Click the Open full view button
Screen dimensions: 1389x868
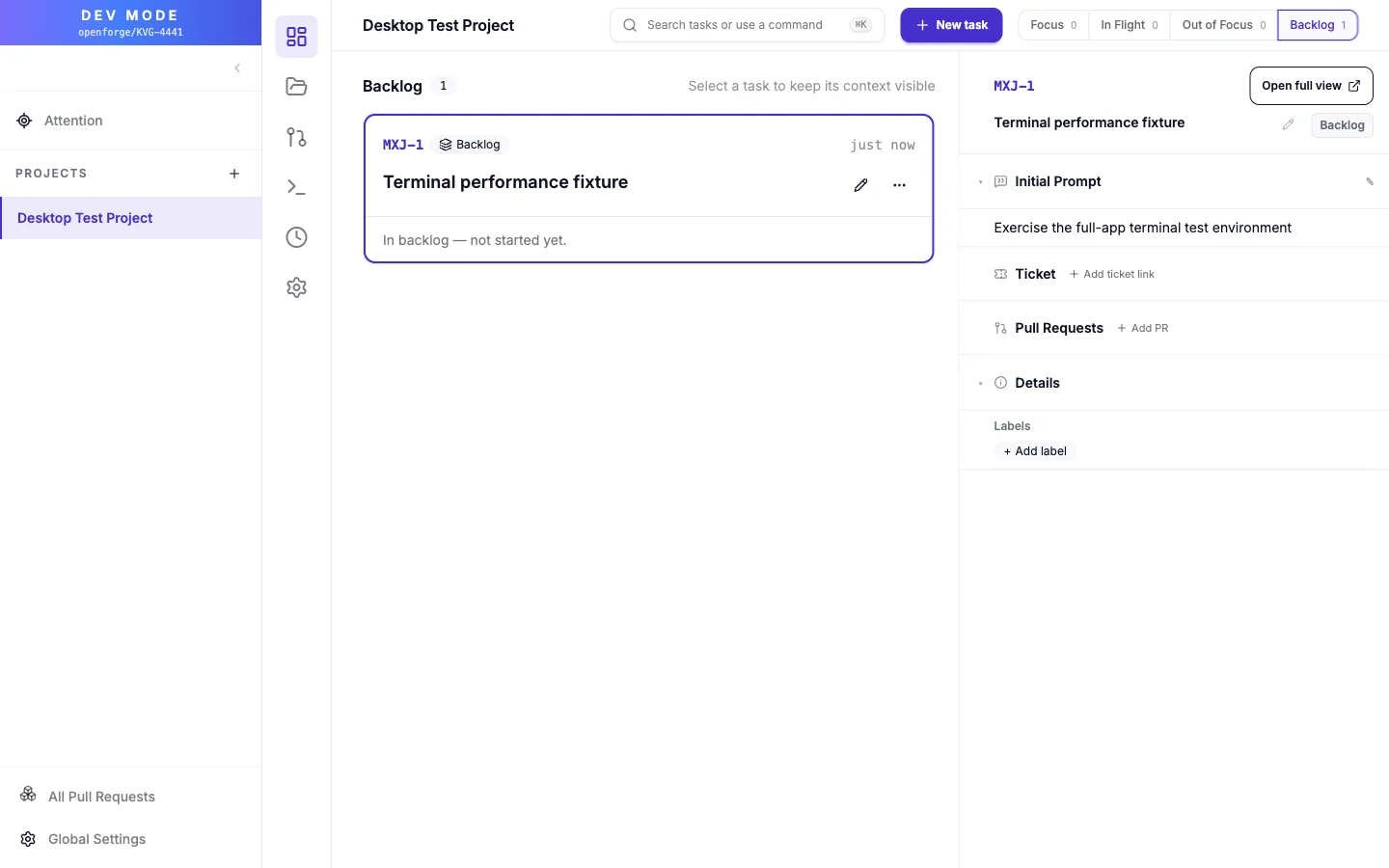point(1311,86)
